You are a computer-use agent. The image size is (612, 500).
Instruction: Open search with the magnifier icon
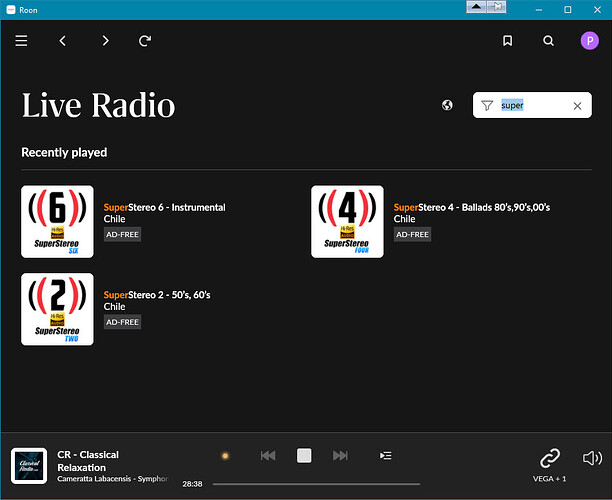pyautogui.click(x=548, y=41)
